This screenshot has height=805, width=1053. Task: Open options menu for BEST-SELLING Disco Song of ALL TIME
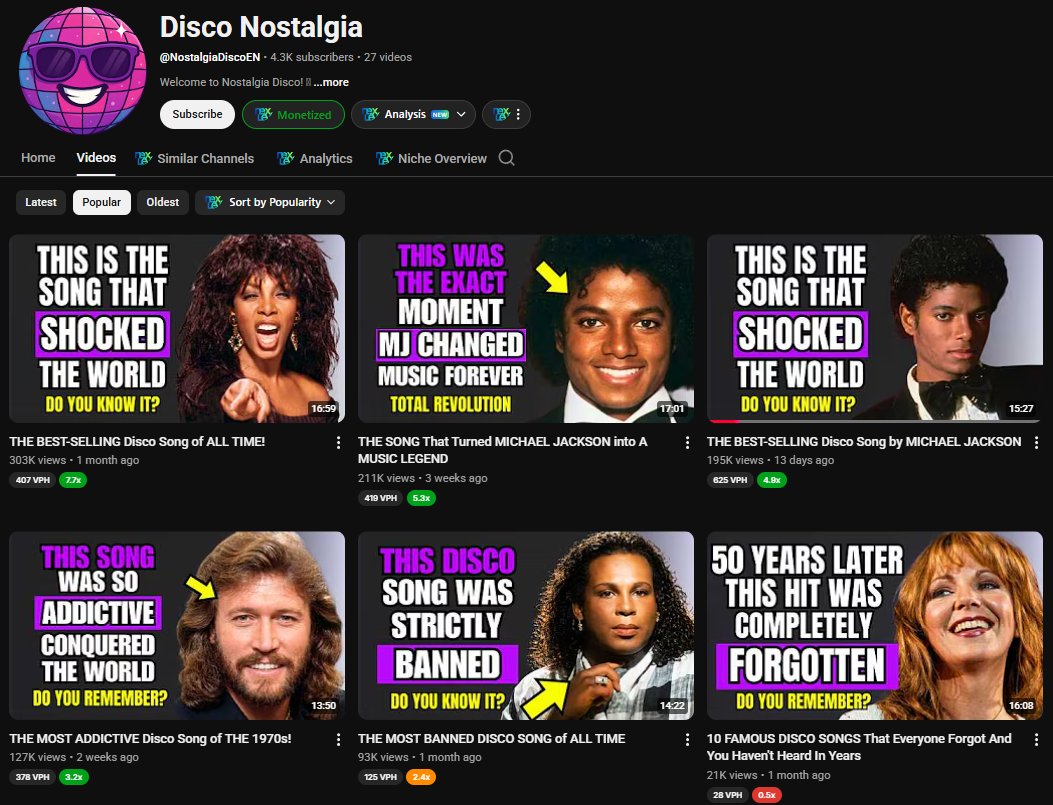tap(338, 442)
